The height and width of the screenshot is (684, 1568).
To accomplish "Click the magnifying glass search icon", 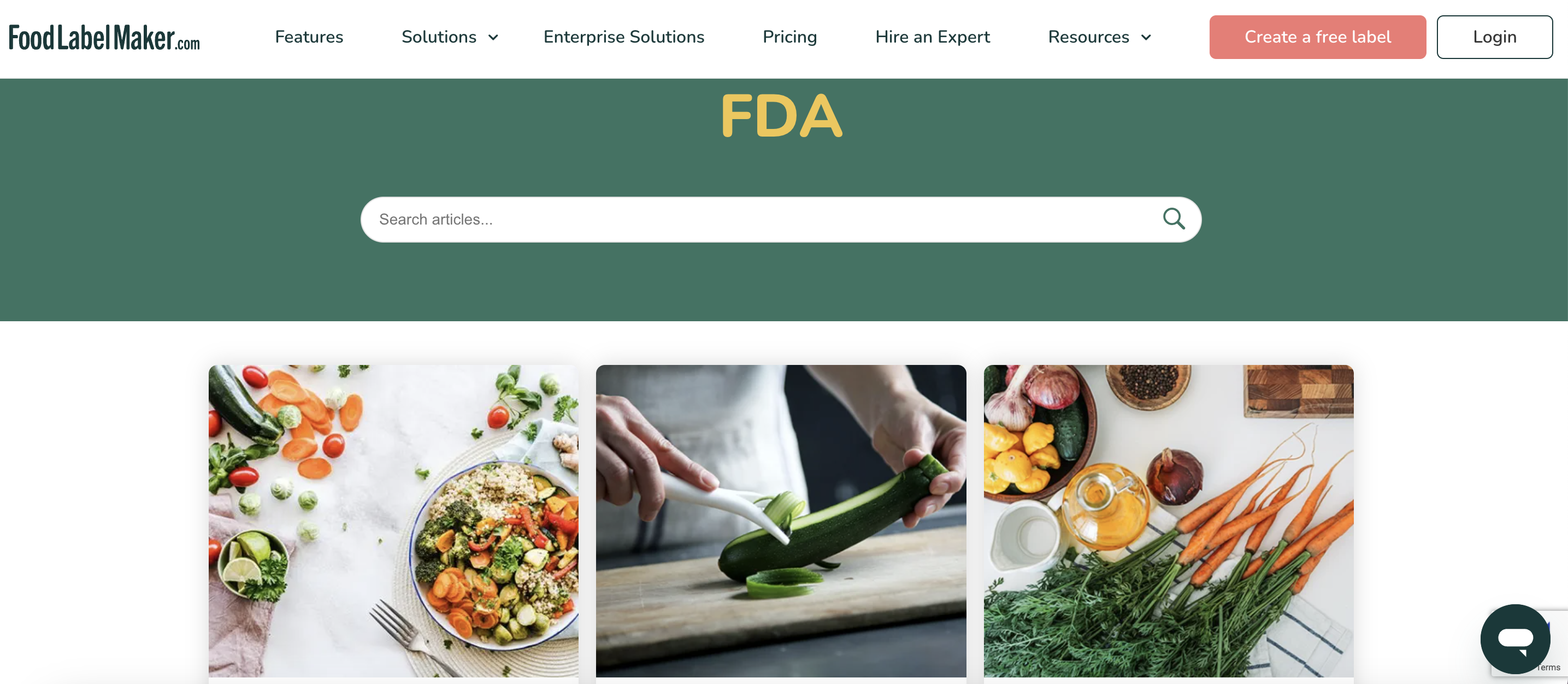I will click(1174, 219).
